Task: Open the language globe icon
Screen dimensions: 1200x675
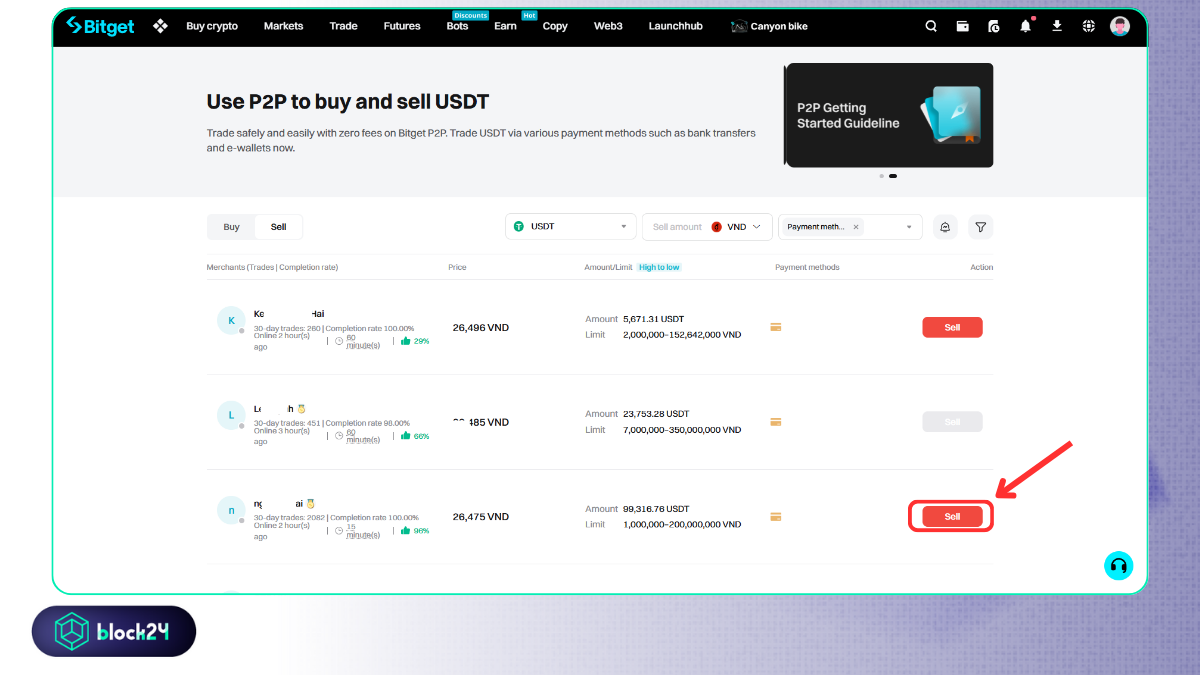Action: click(1088, 27)
